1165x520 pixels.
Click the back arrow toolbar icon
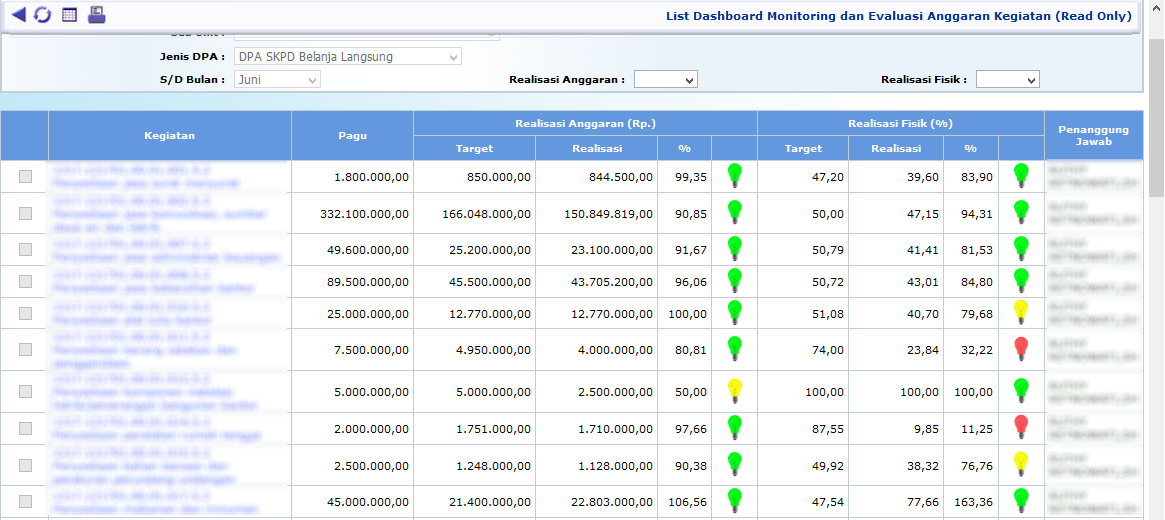click(17, 15)
